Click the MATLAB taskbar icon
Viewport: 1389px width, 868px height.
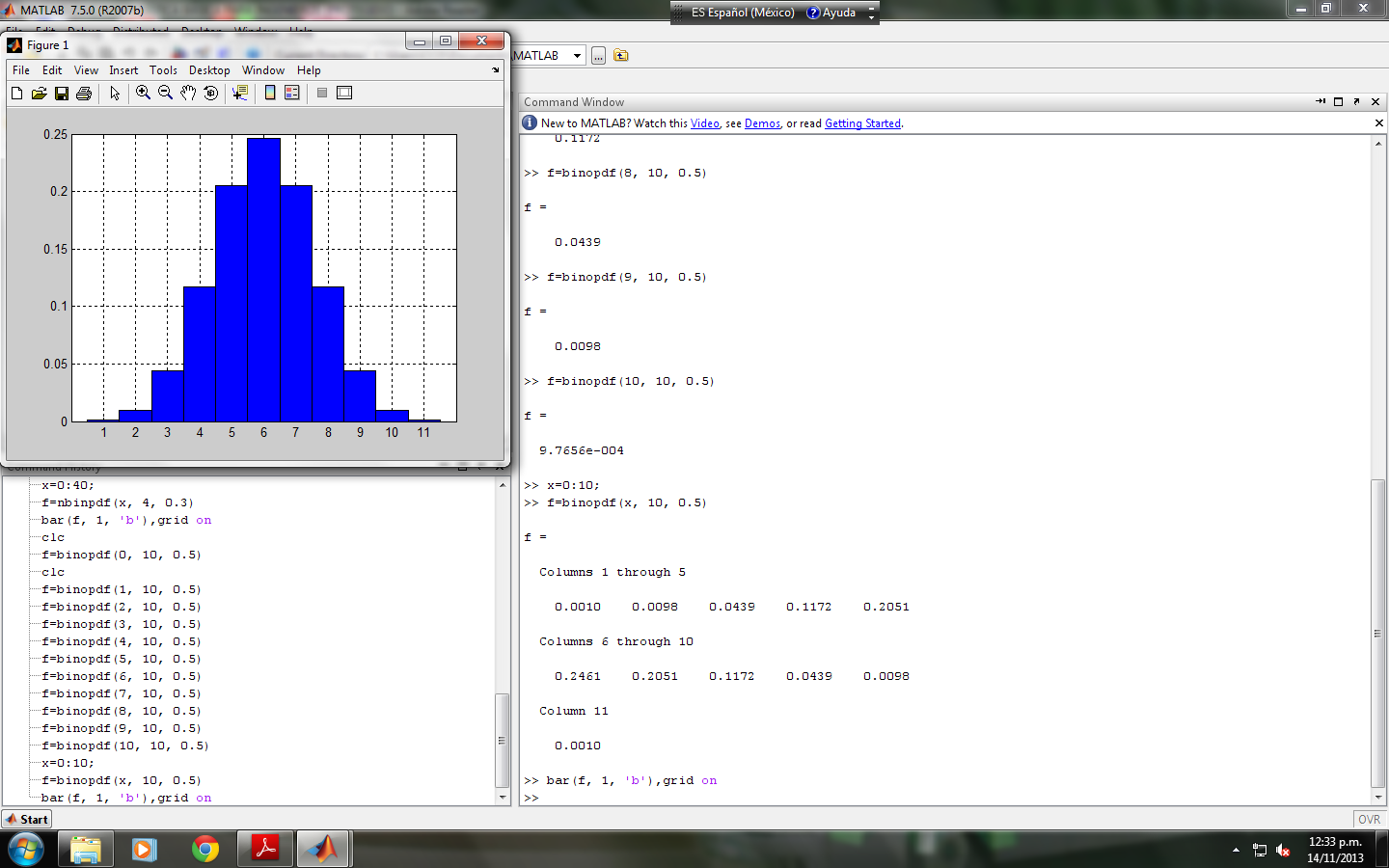click(x=324, y=850)
